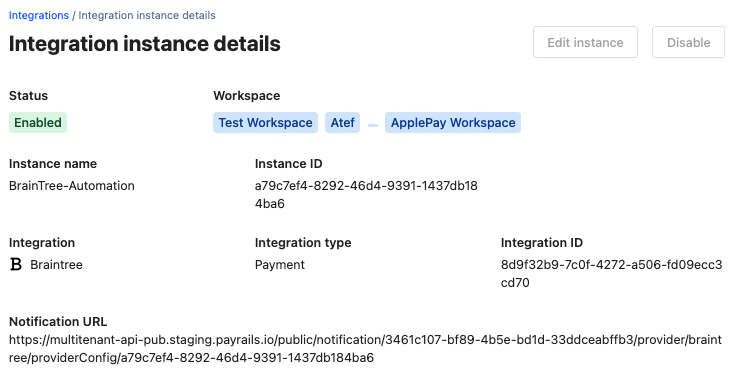Click the Status label

28,96
